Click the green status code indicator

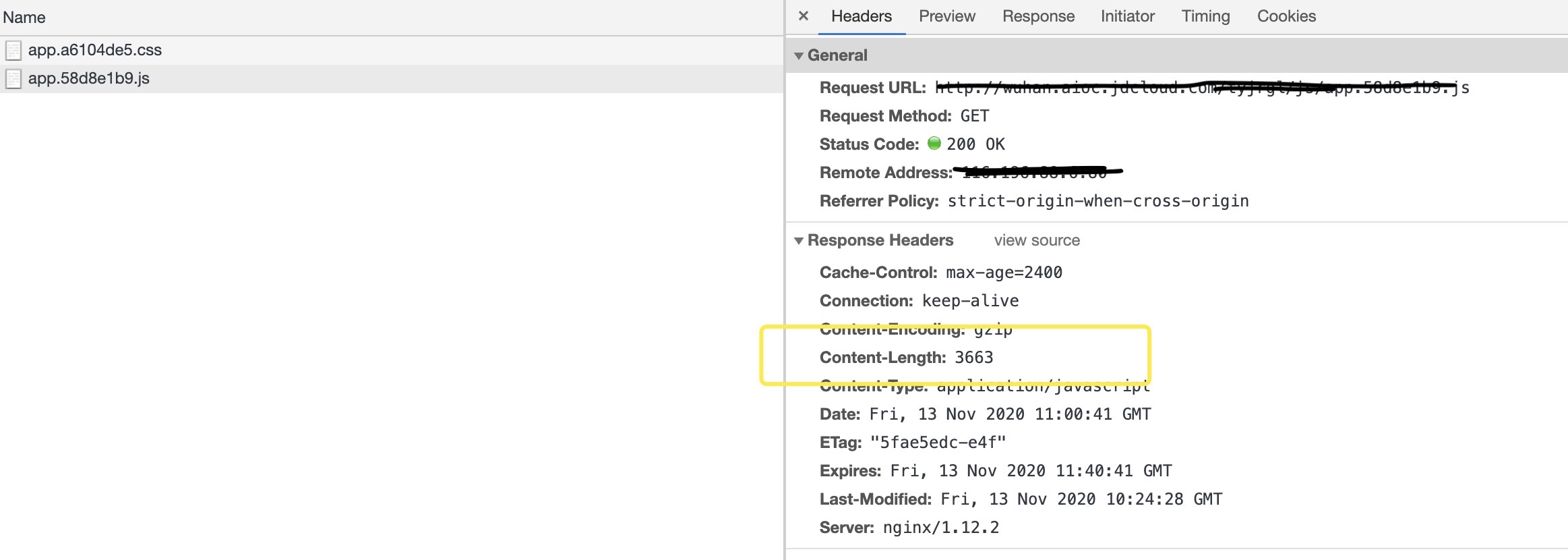934,143
